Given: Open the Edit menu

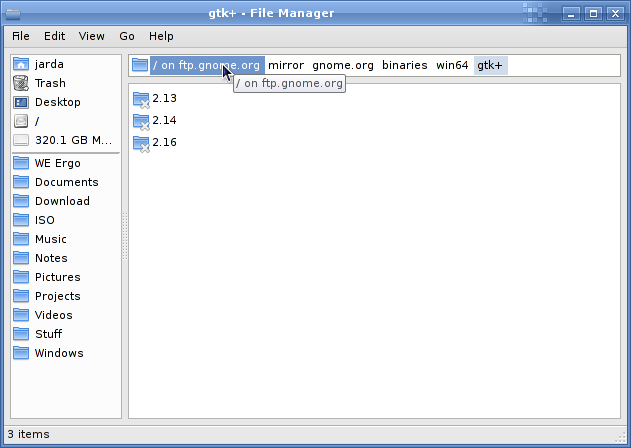Looking at the screenshot, I should coord(54,36).
